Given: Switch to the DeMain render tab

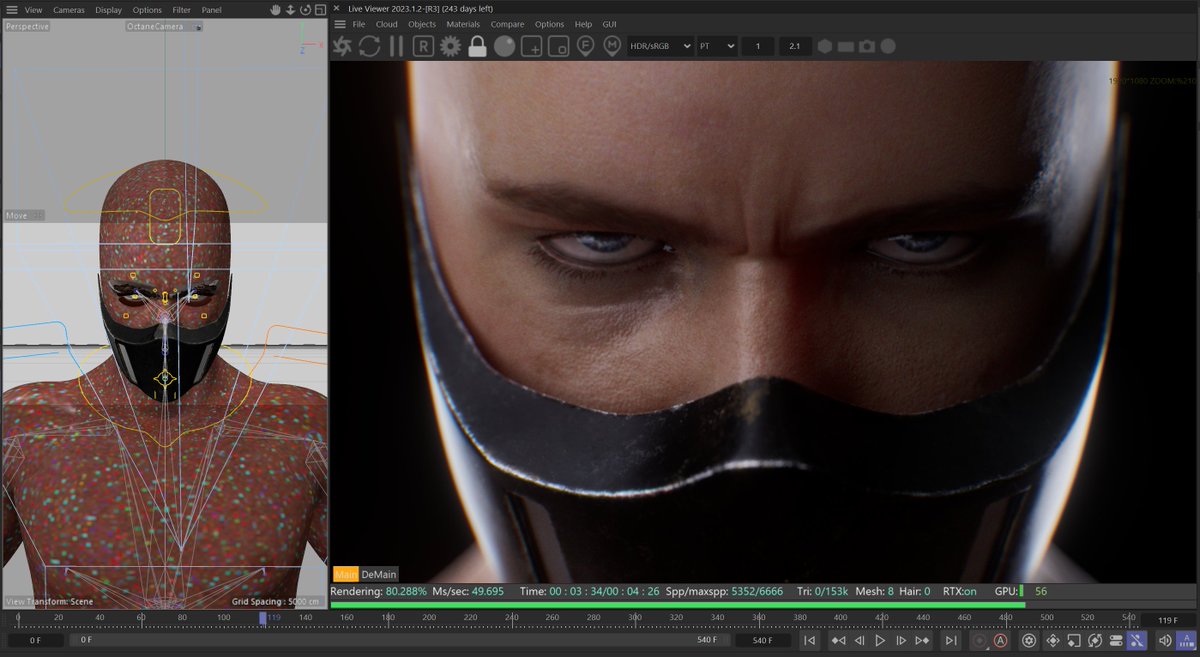Looking at the screenshot, I should coord(379,574).
